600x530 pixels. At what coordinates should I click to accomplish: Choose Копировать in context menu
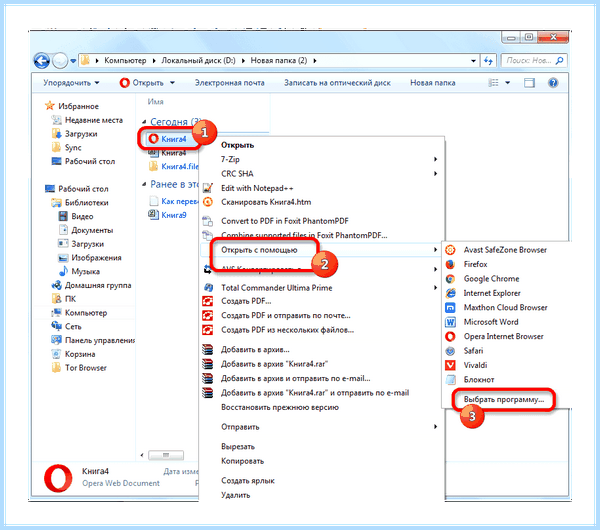pos(242,462)
